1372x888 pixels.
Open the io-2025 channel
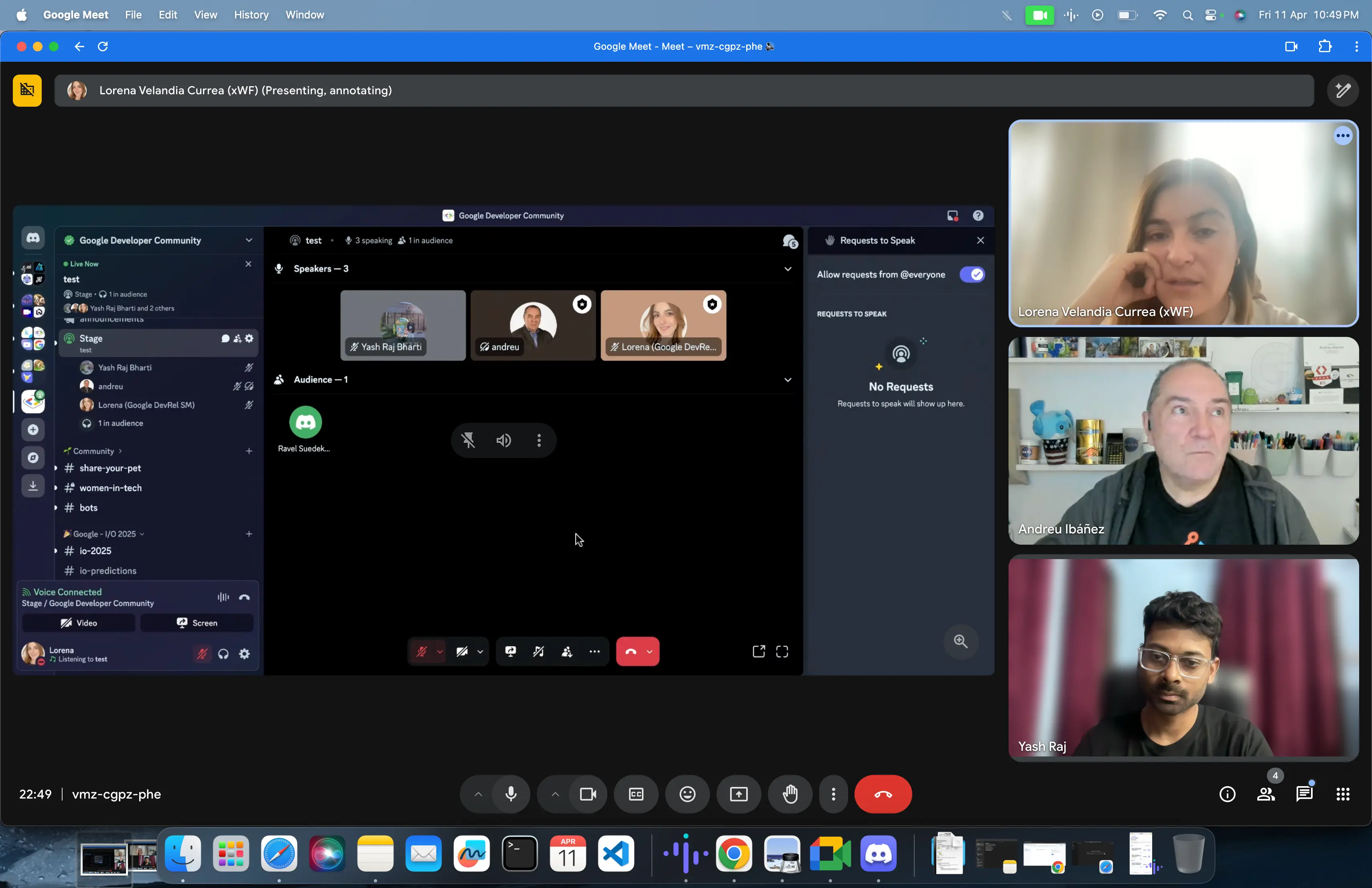95,551
